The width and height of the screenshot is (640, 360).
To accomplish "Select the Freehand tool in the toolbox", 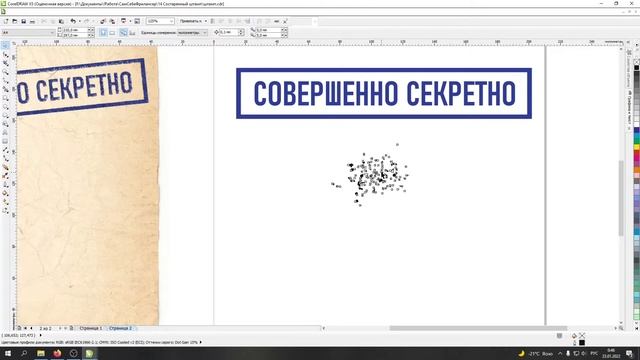I will tap(6, 81).
